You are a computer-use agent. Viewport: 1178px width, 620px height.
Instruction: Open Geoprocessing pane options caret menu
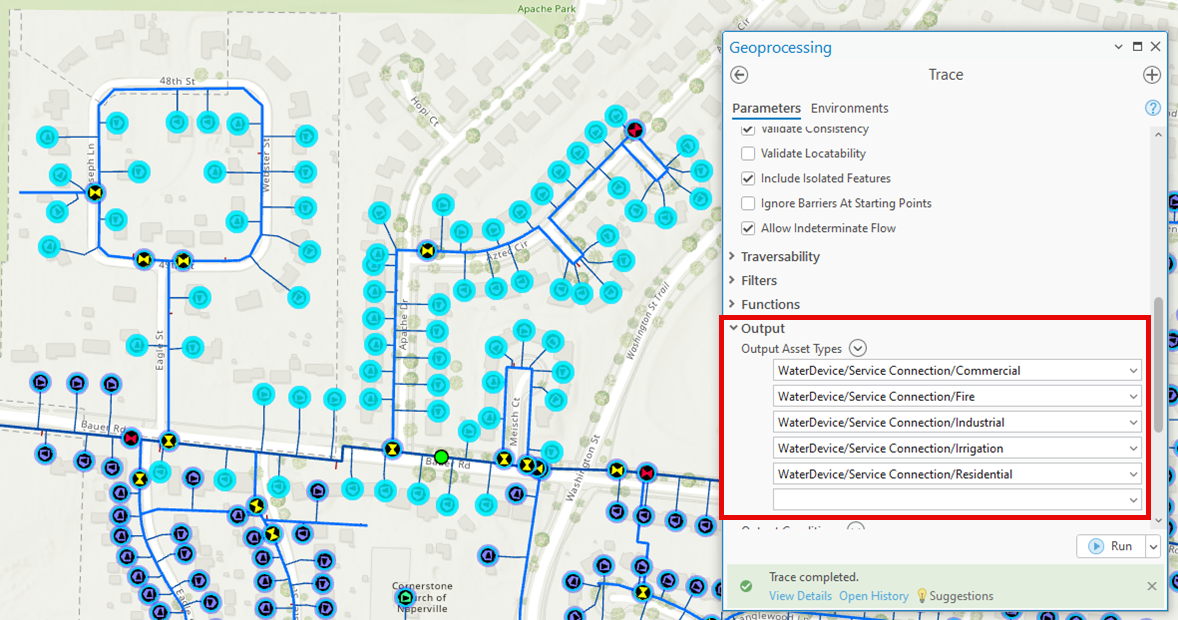1119,47
